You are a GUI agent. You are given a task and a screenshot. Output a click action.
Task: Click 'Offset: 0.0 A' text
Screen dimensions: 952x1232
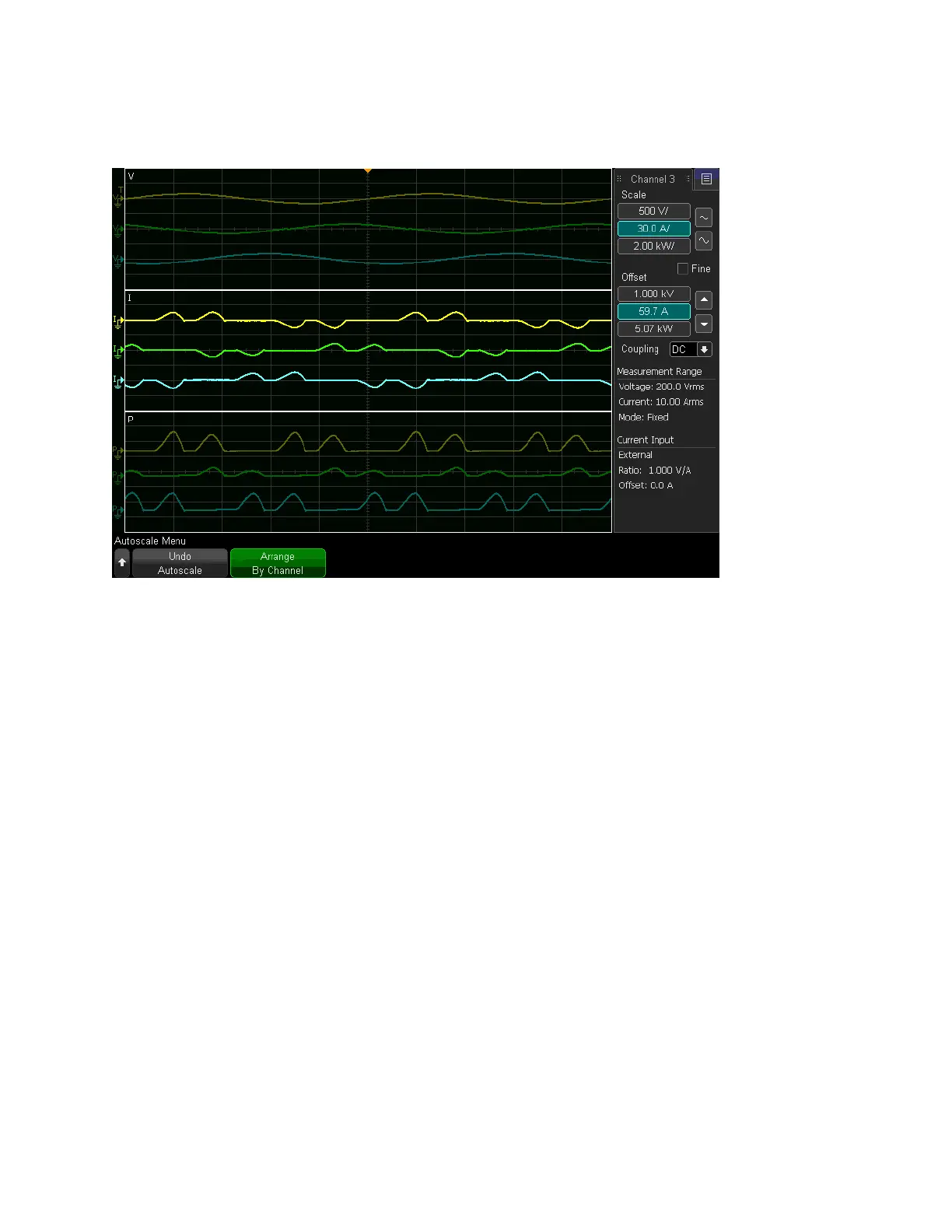pyautogui.click(x=646, y=485)
